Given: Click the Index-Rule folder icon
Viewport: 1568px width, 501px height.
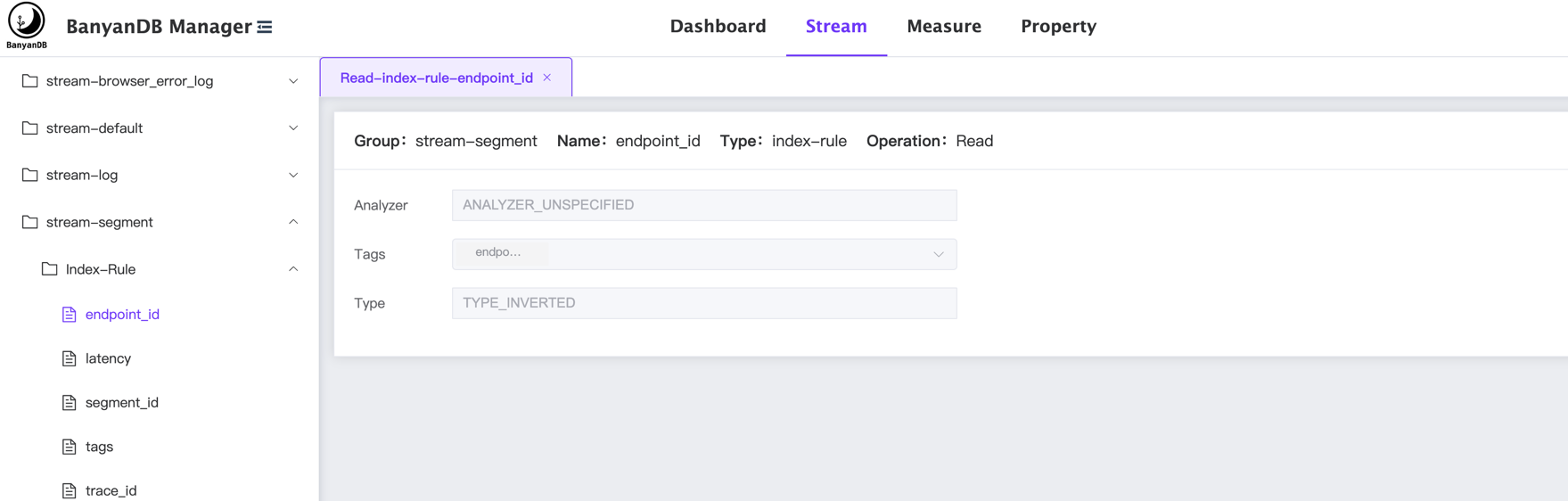Looking at the screenshot, I should coord(50,269).
